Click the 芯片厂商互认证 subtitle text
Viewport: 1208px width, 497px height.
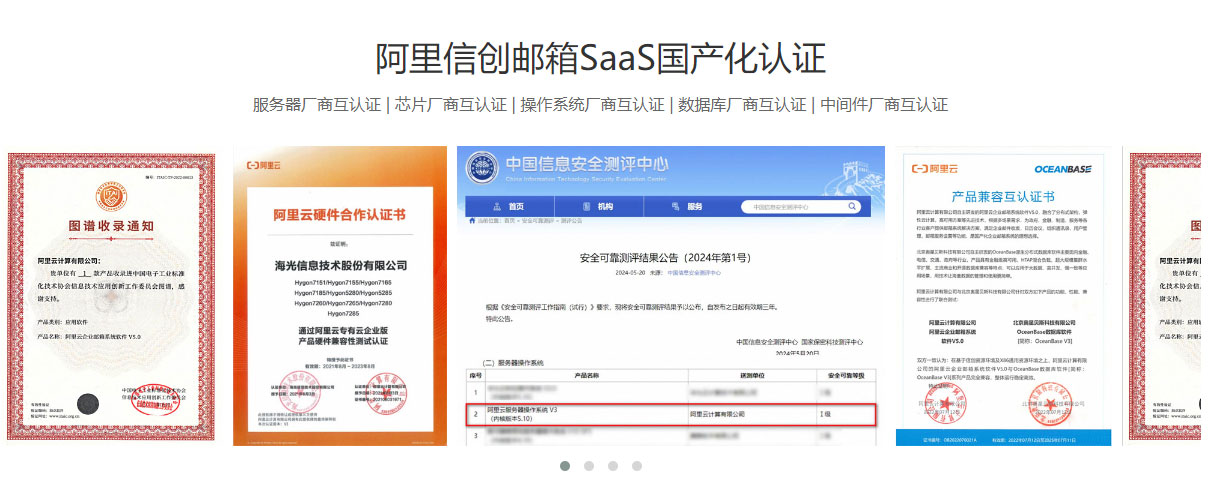(x=450, y=105)
